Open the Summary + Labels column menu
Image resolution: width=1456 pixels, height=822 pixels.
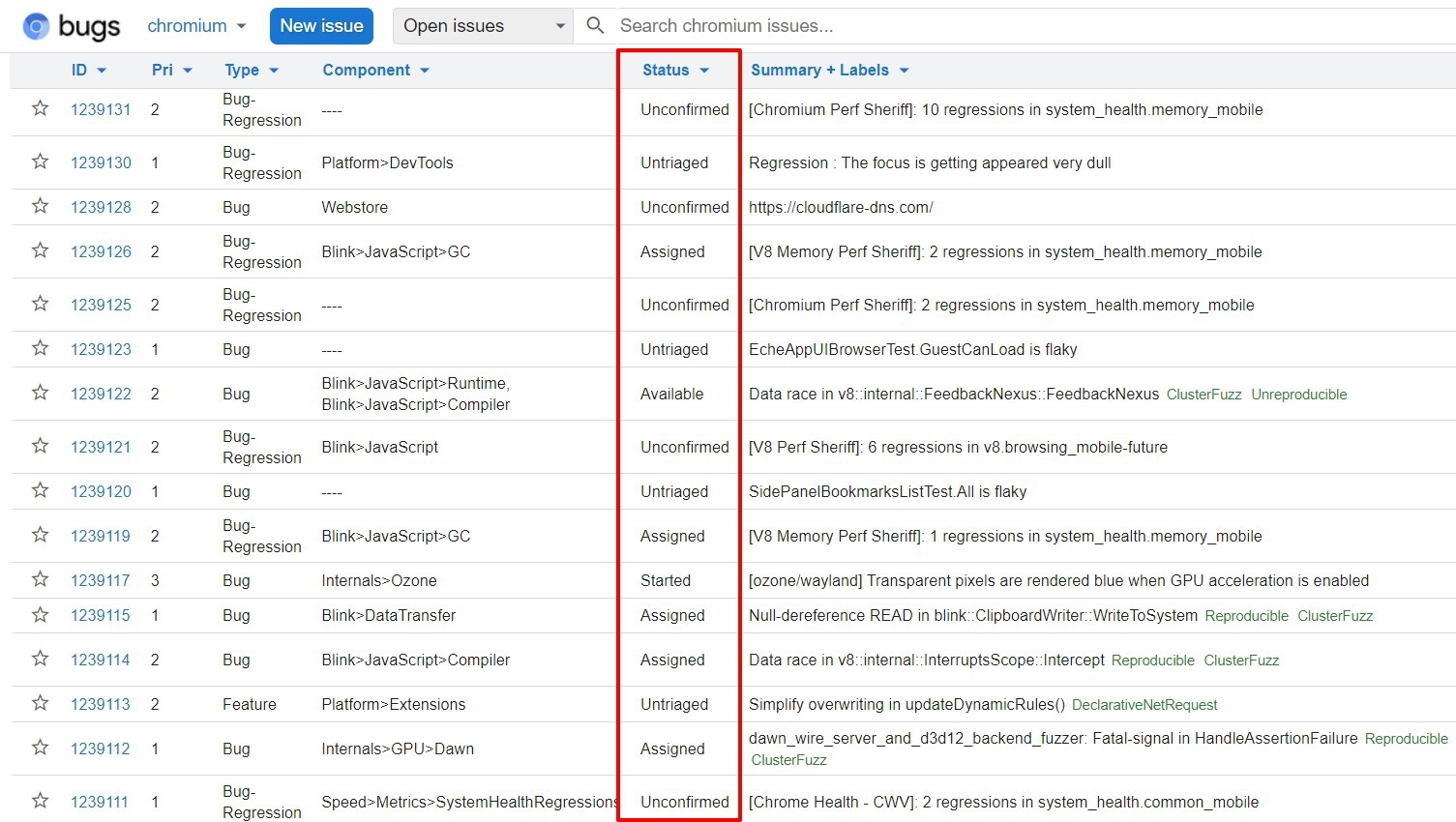tap(829, 70)
